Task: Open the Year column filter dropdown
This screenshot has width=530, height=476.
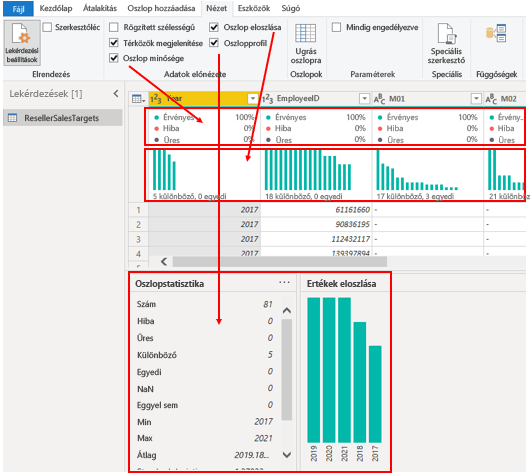Action: [252, 99]
